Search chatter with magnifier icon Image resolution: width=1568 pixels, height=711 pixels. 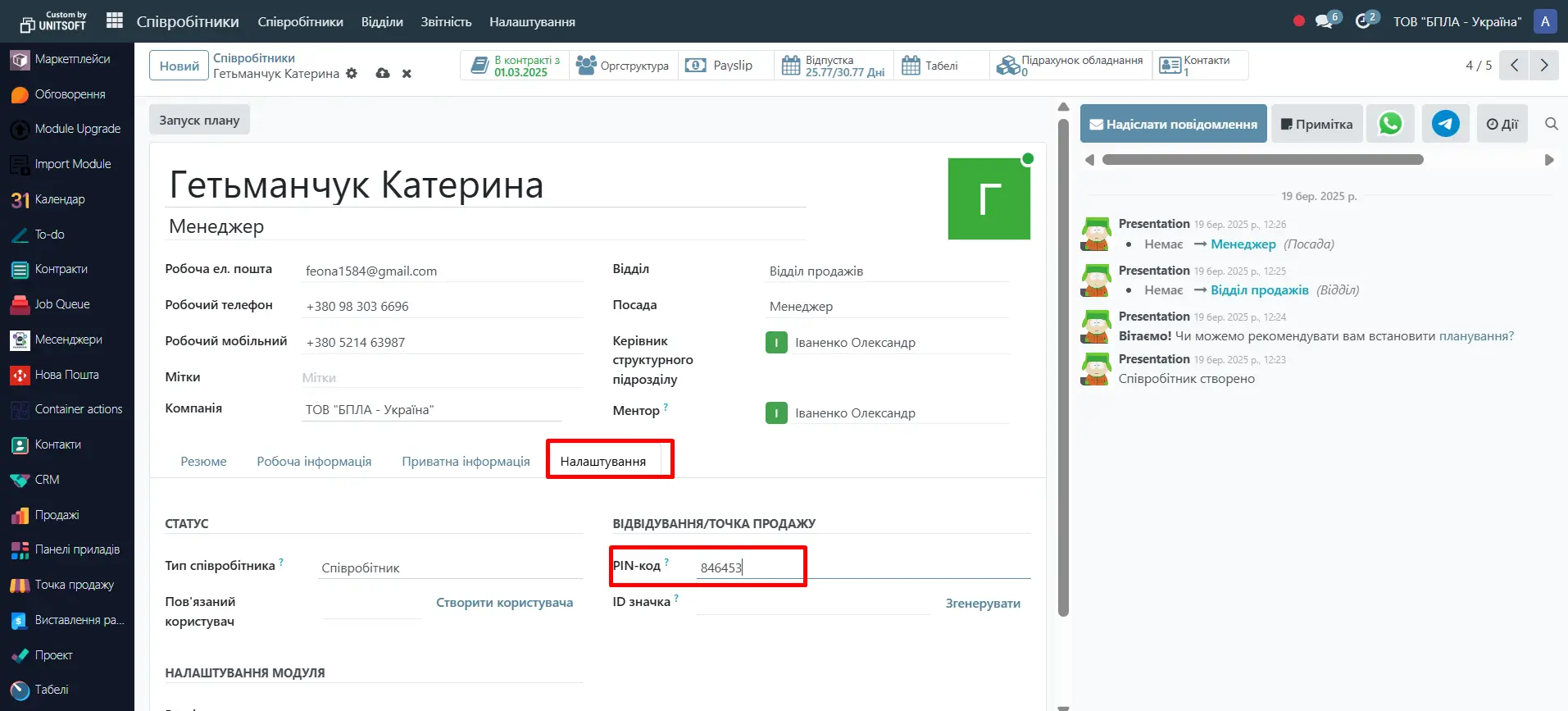pyautogui.click(x=1551, y=124)
